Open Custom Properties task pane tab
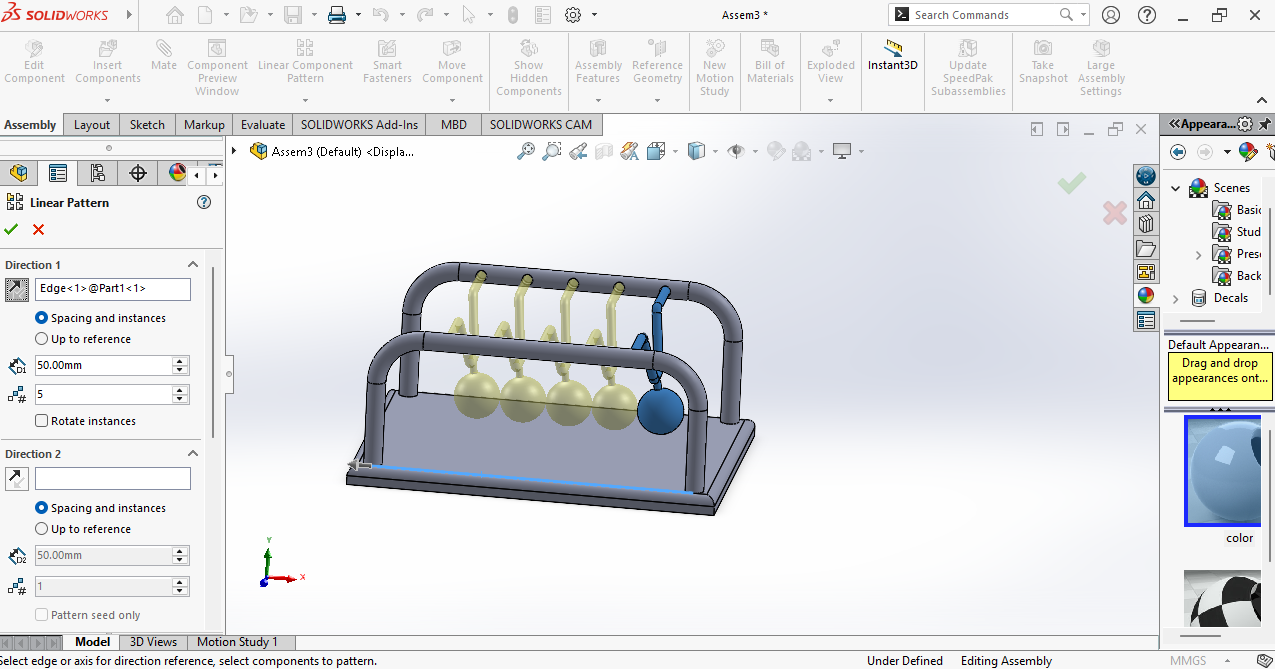This screenshot has height=669, width=1275. (1146, 320)
